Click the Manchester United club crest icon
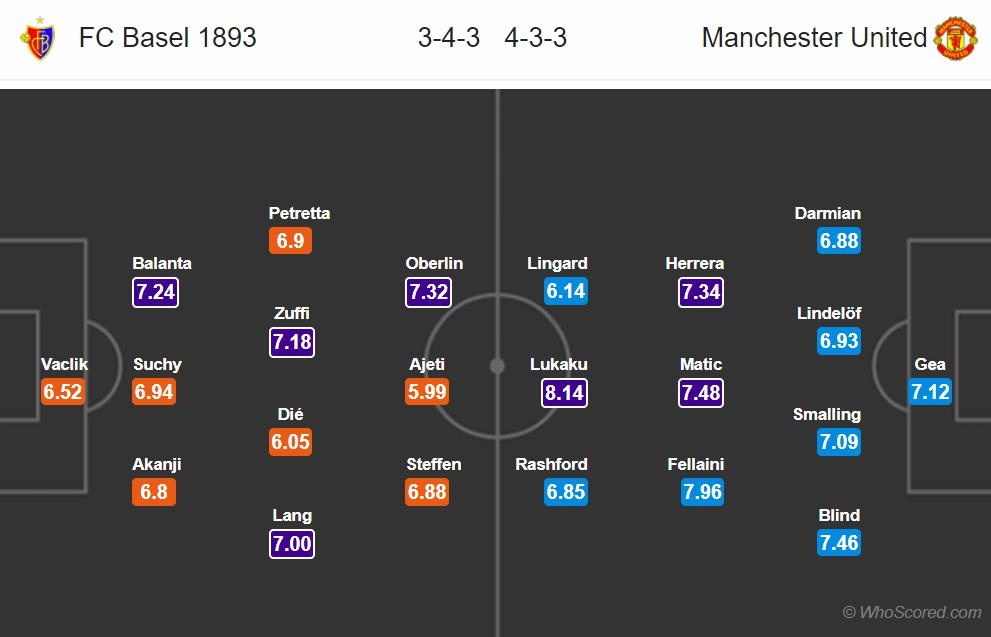The width and height of the screenshot is (991, 637). 955,38
